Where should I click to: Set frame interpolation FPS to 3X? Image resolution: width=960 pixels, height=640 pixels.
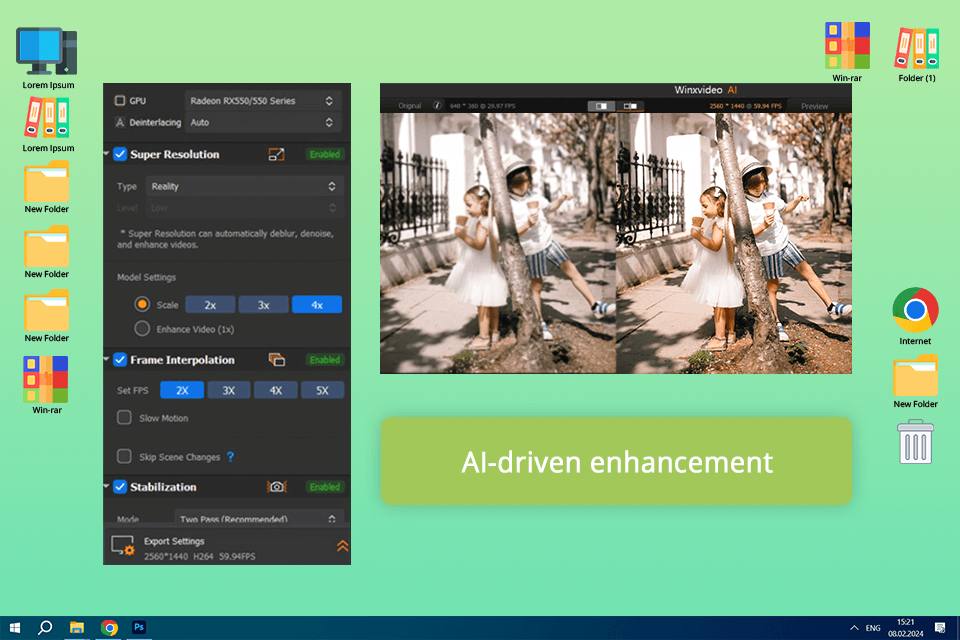coord(228,390)
